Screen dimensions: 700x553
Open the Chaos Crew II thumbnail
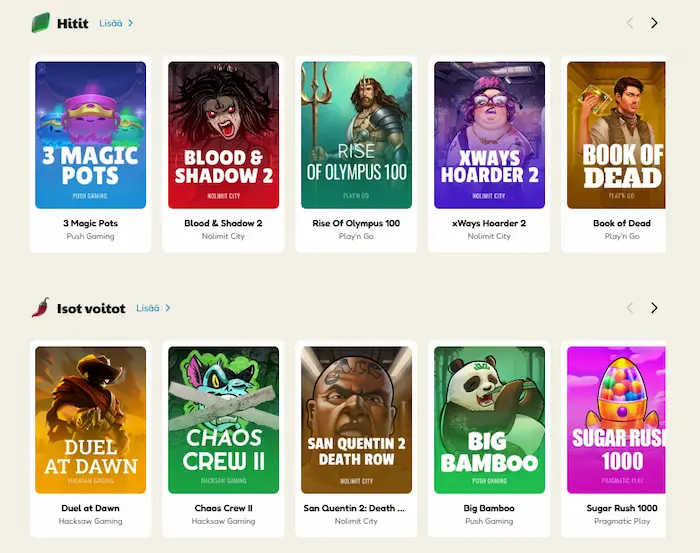(x=224, y=420)
